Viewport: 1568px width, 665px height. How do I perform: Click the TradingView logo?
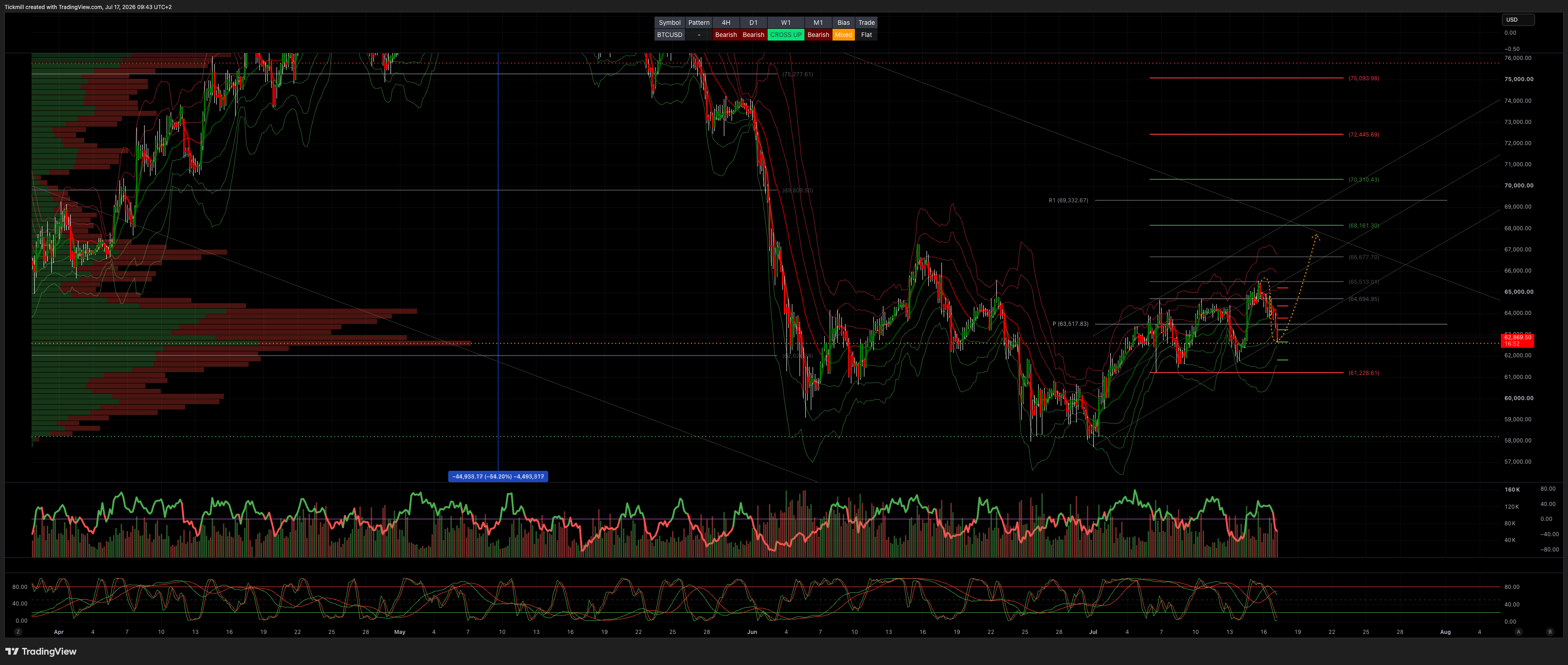pos(41,651)
